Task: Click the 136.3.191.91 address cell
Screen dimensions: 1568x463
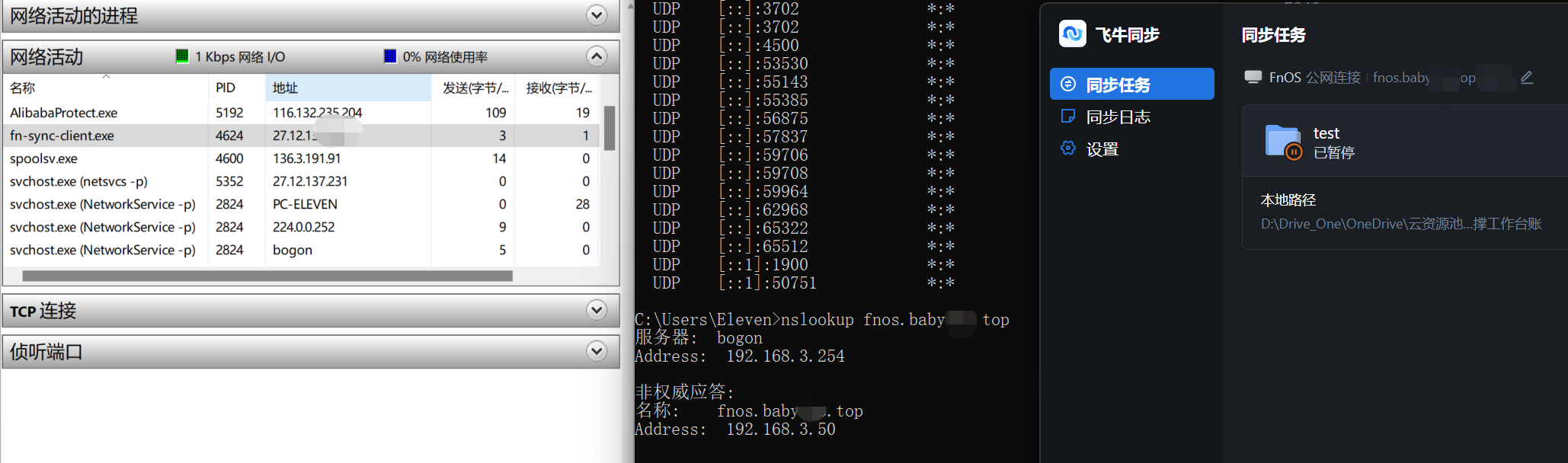Action: 306,158
